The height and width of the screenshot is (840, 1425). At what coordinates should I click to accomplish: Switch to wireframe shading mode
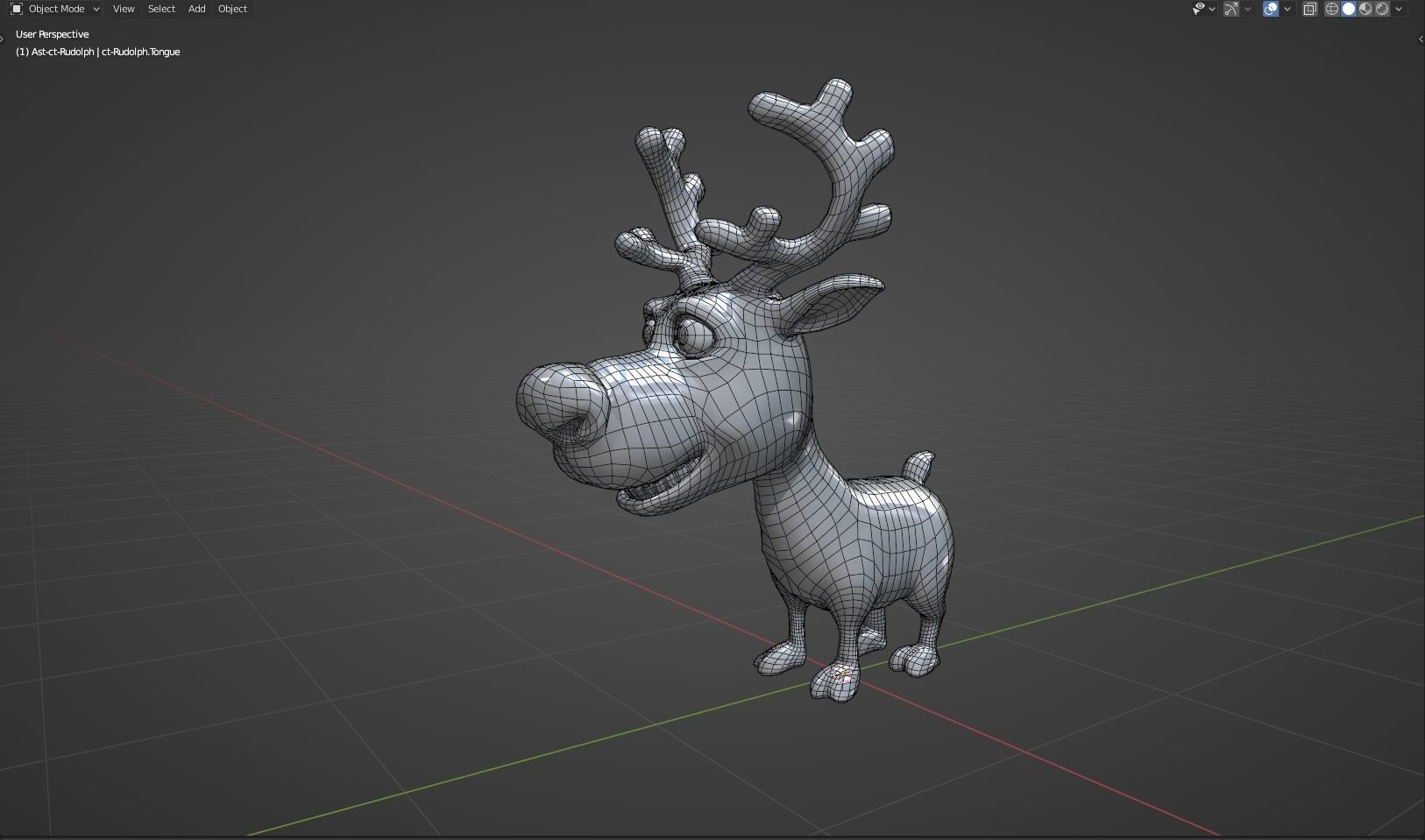click(1332, 9)
